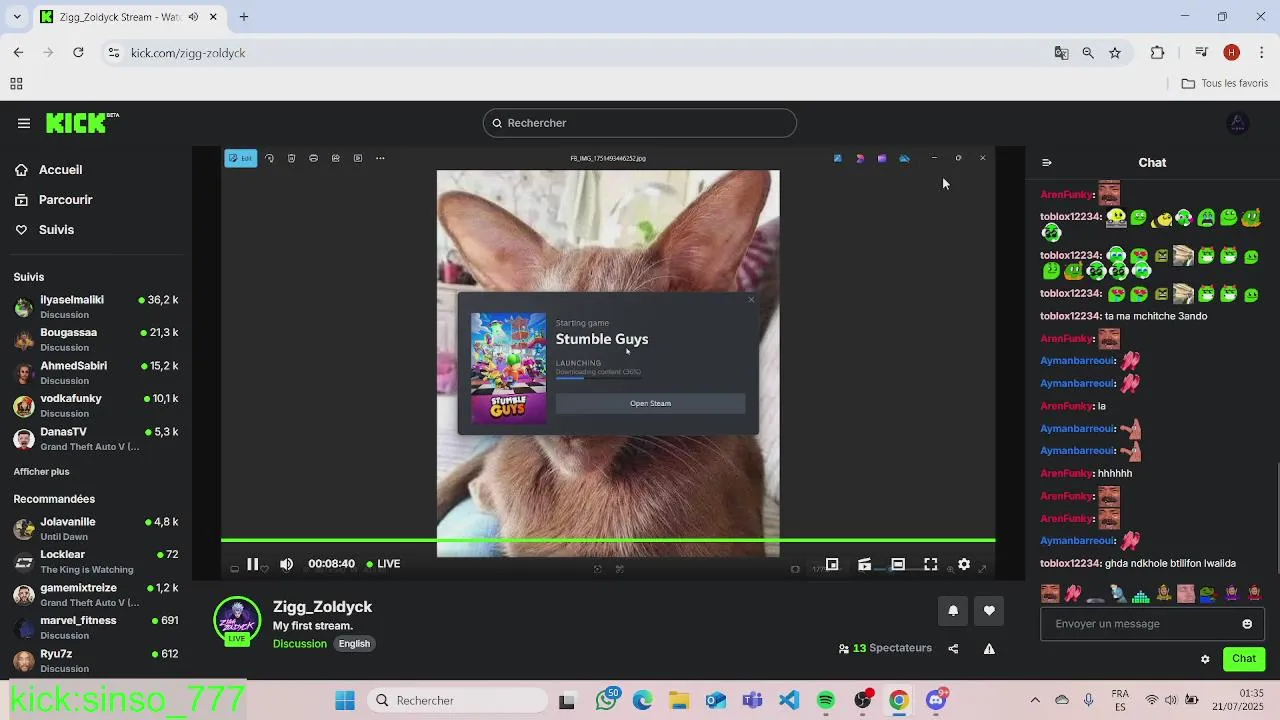Open a new Chrome tab
This screenshot has height=720, width=1280.
coord(244,17)
